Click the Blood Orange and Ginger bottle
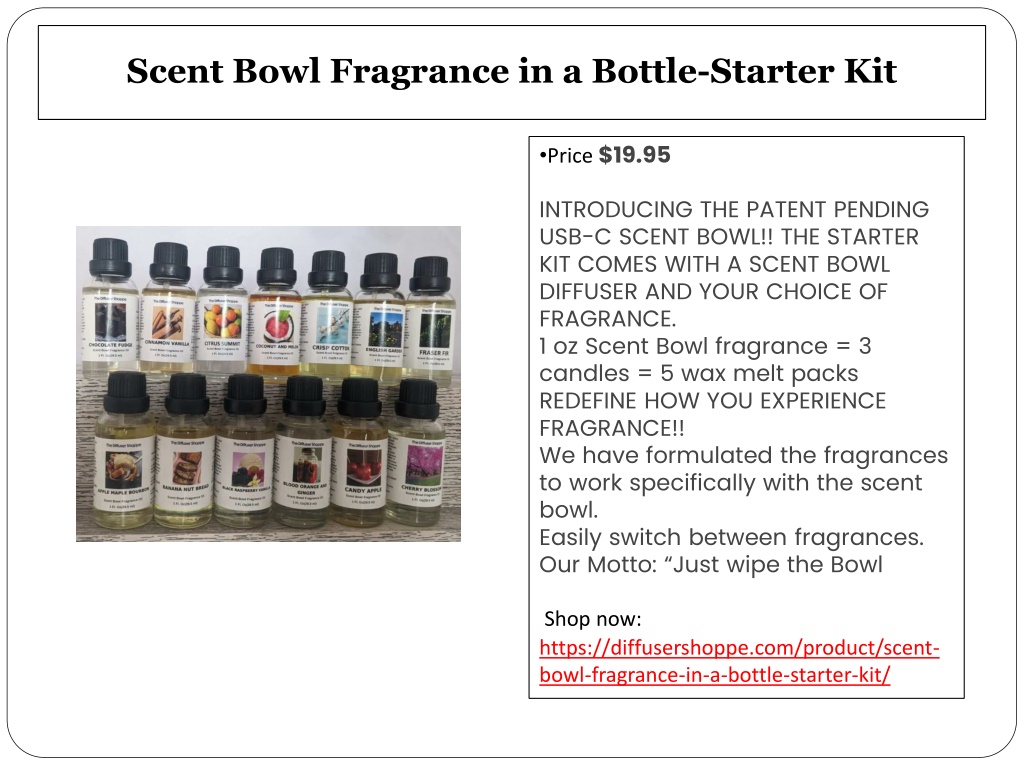Image resolution: width=1024 pixels, height=768 pixels. pos(302,452)
